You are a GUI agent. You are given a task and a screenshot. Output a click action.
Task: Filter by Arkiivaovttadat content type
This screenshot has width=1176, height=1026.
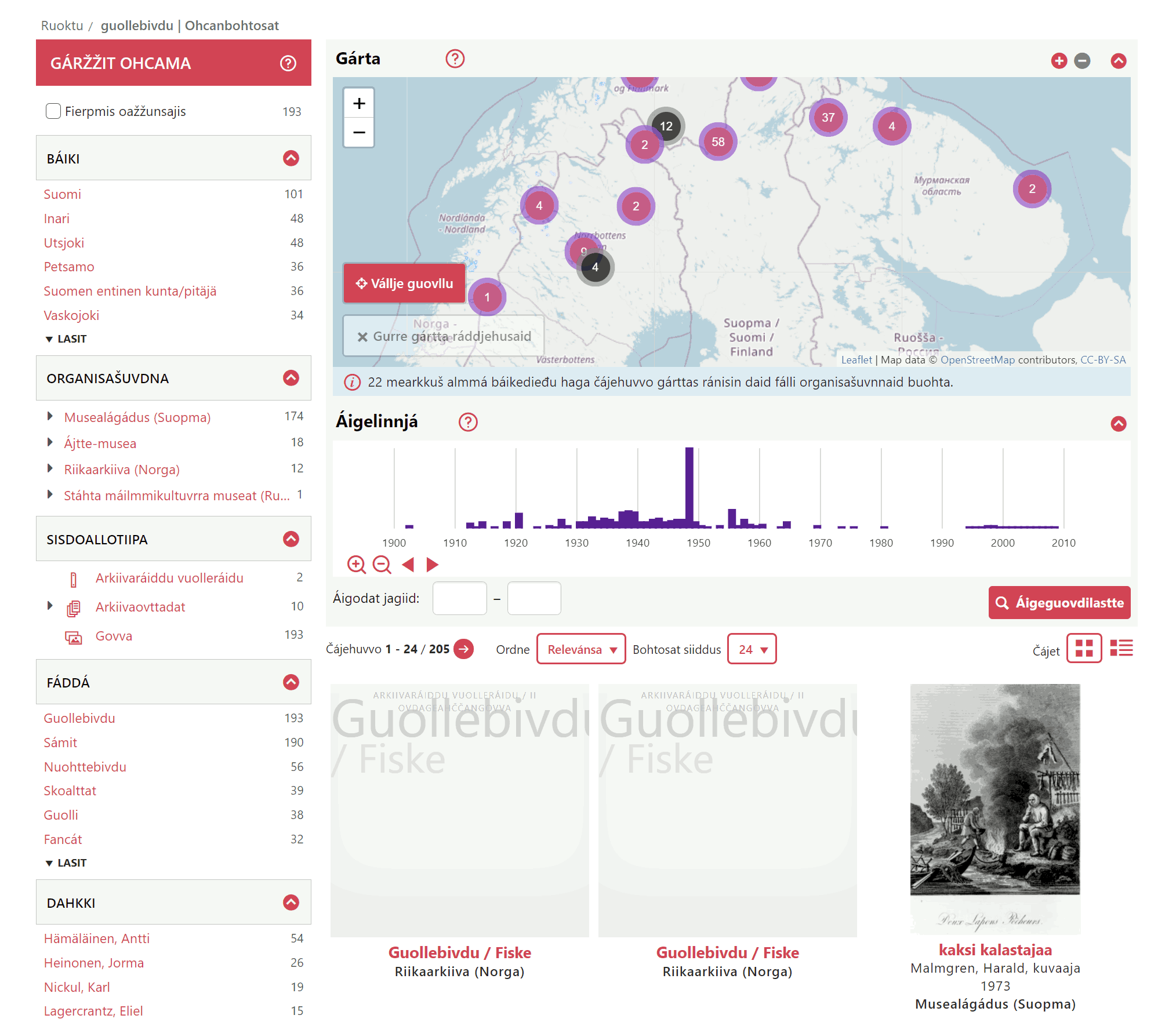pyautogui.click(x=140, y=607)
